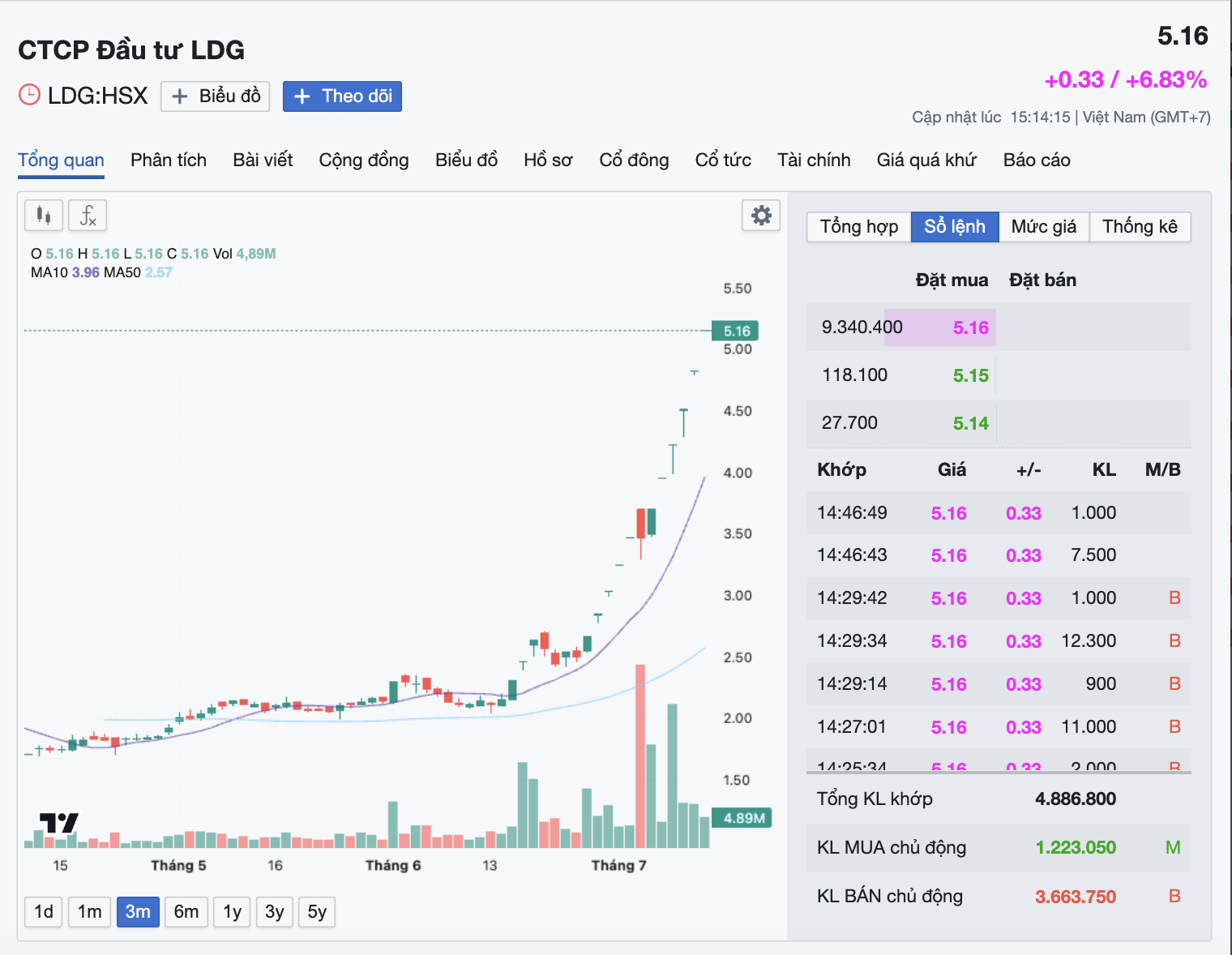Click the TradingView logo on chart
The height and width of the screenshot is (955, 1232).
58,823
